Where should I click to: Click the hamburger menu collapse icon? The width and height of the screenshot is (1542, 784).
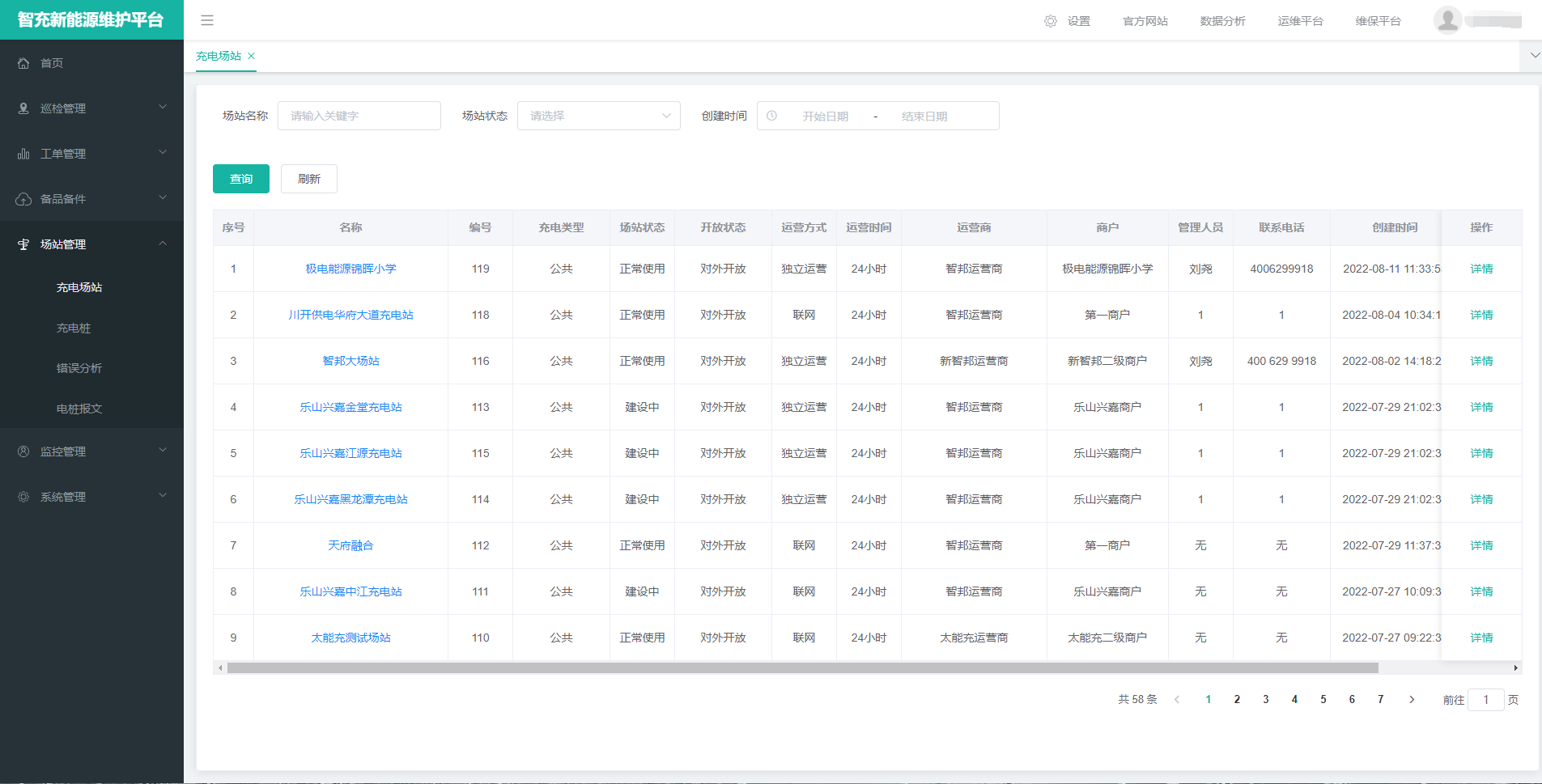pyautogui.click(x=207, y=20)
